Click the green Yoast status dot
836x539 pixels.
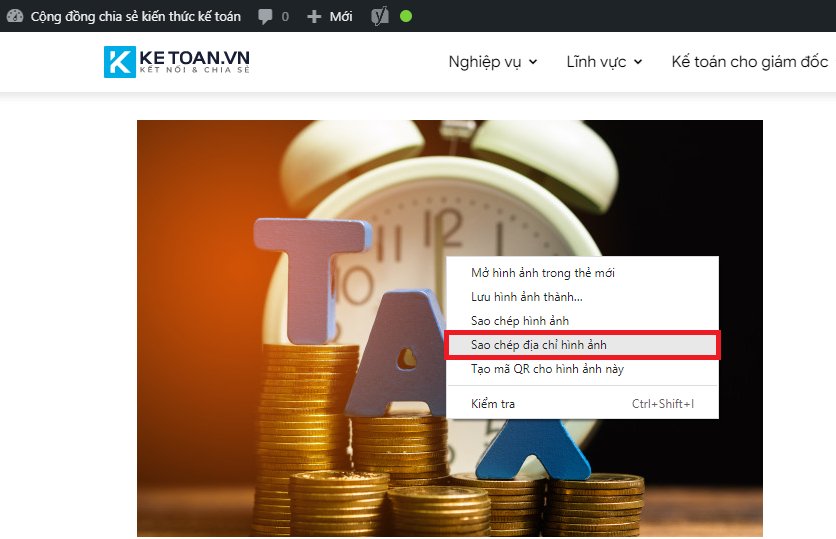[x=406, y=17]
